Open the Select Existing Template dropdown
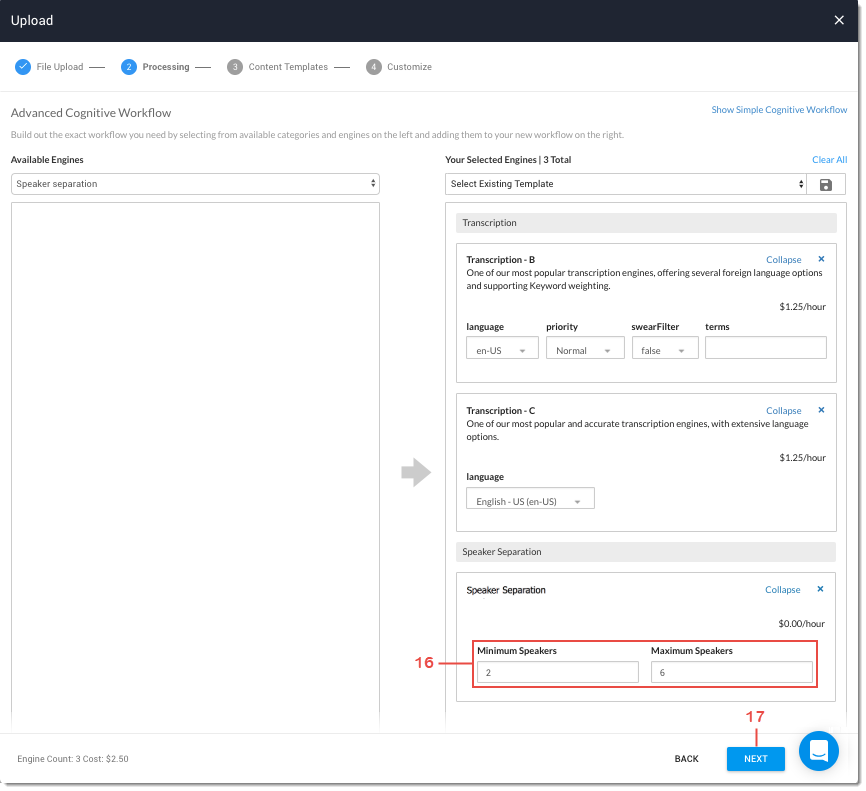 coord(625,184)
